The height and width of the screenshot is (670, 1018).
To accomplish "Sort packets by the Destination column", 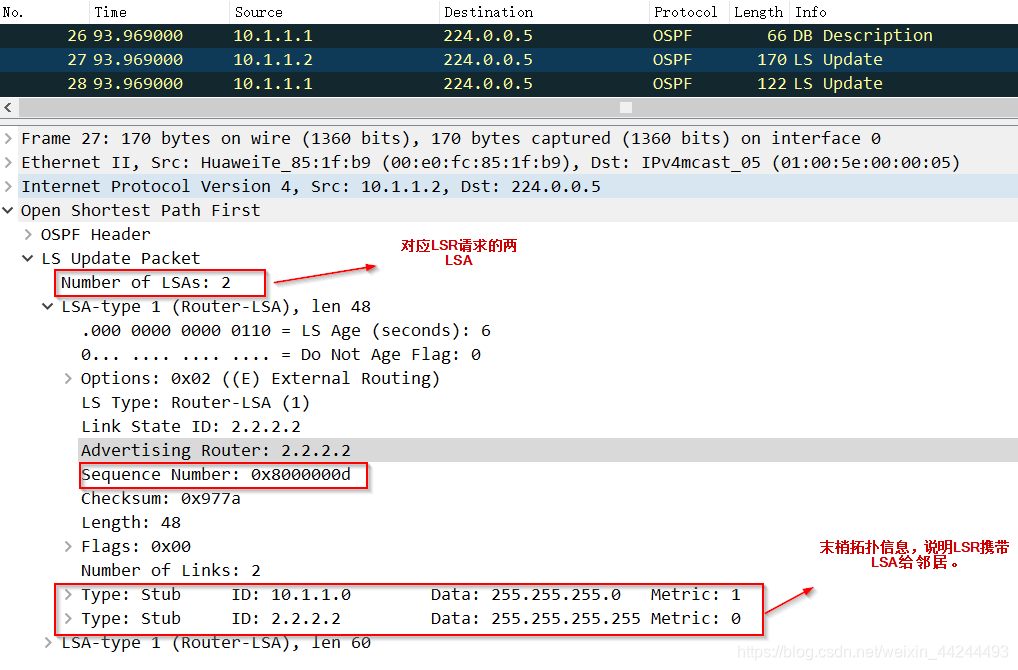I will tap(544, 12).
